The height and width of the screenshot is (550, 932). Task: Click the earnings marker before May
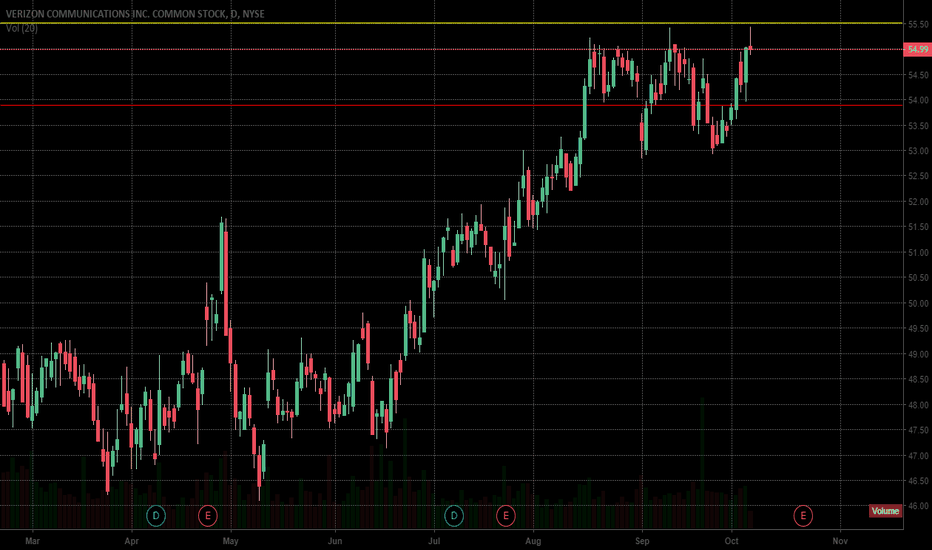pyautogui.click(x=207, y=516)
